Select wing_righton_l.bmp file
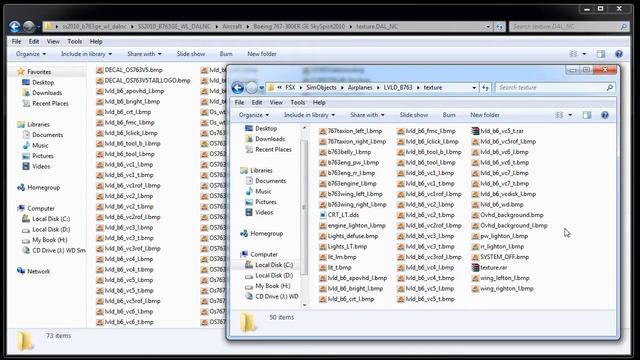 [503, 289]
